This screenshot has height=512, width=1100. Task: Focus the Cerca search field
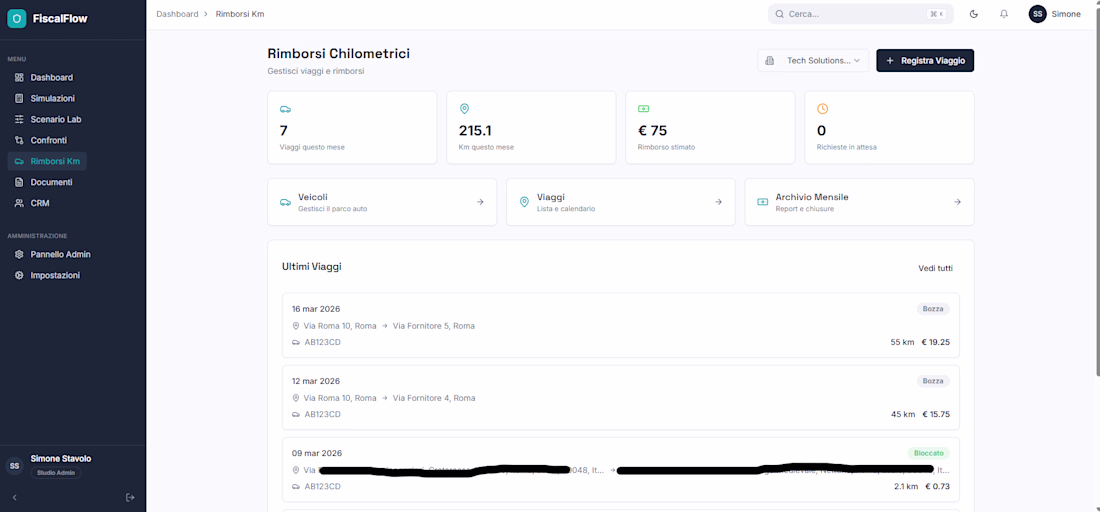(x=850, y=14)
